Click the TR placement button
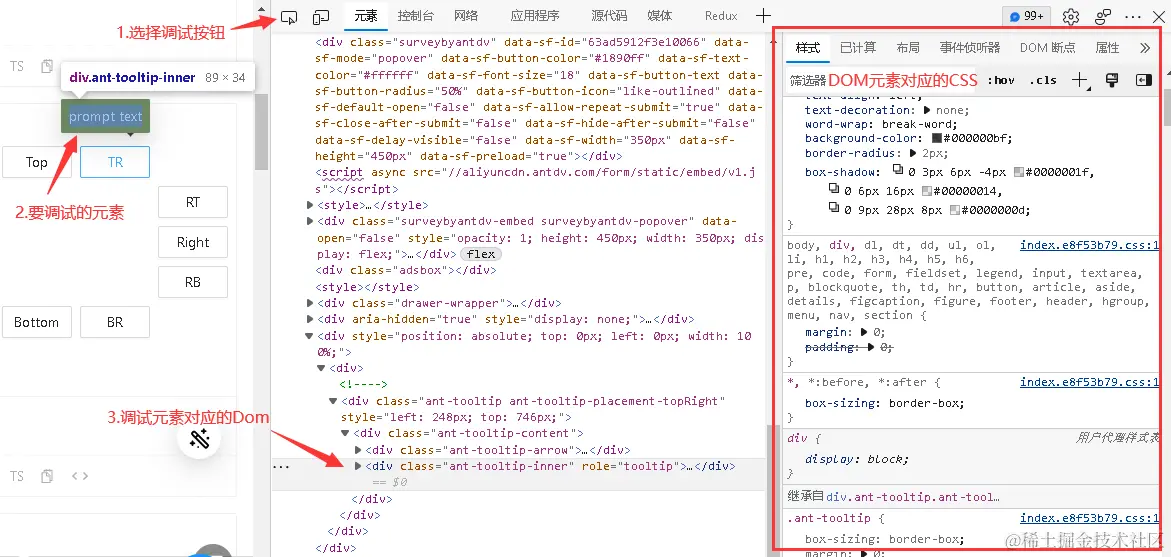This screenshot has width=1171, height=557. (x=115, y=162)
